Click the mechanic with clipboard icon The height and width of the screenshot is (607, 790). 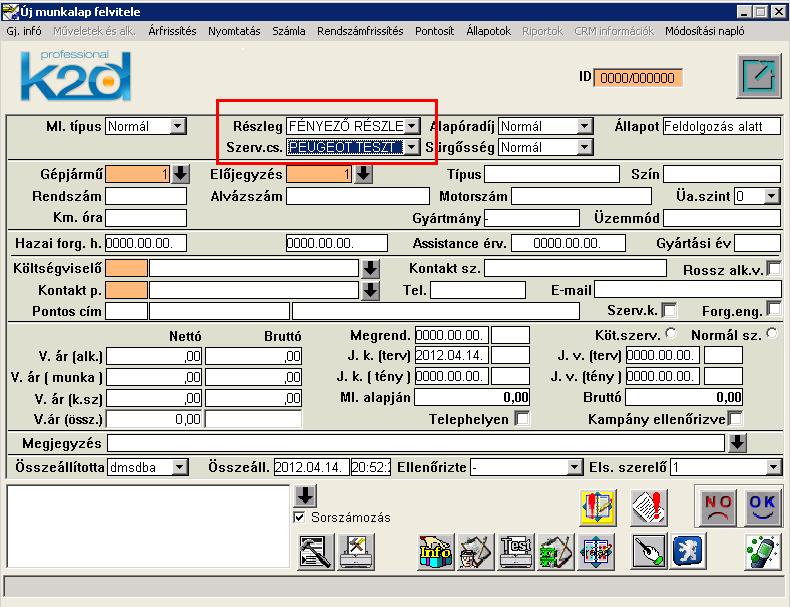[475, 552]
